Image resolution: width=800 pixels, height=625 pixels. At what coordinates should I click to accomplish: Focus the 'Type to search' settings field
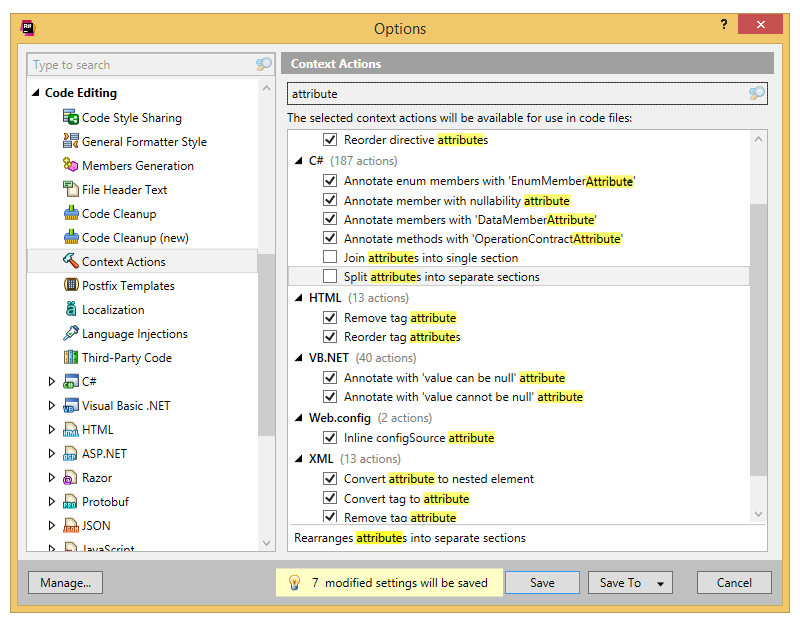tap(140, 65)
